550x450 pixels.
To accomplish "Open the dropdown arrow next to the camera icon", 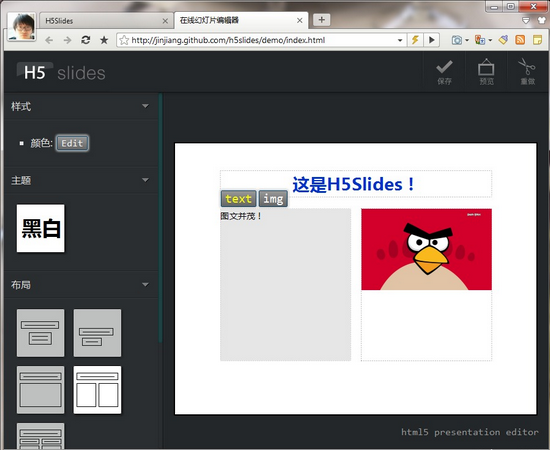I will [x=467, y=40].
